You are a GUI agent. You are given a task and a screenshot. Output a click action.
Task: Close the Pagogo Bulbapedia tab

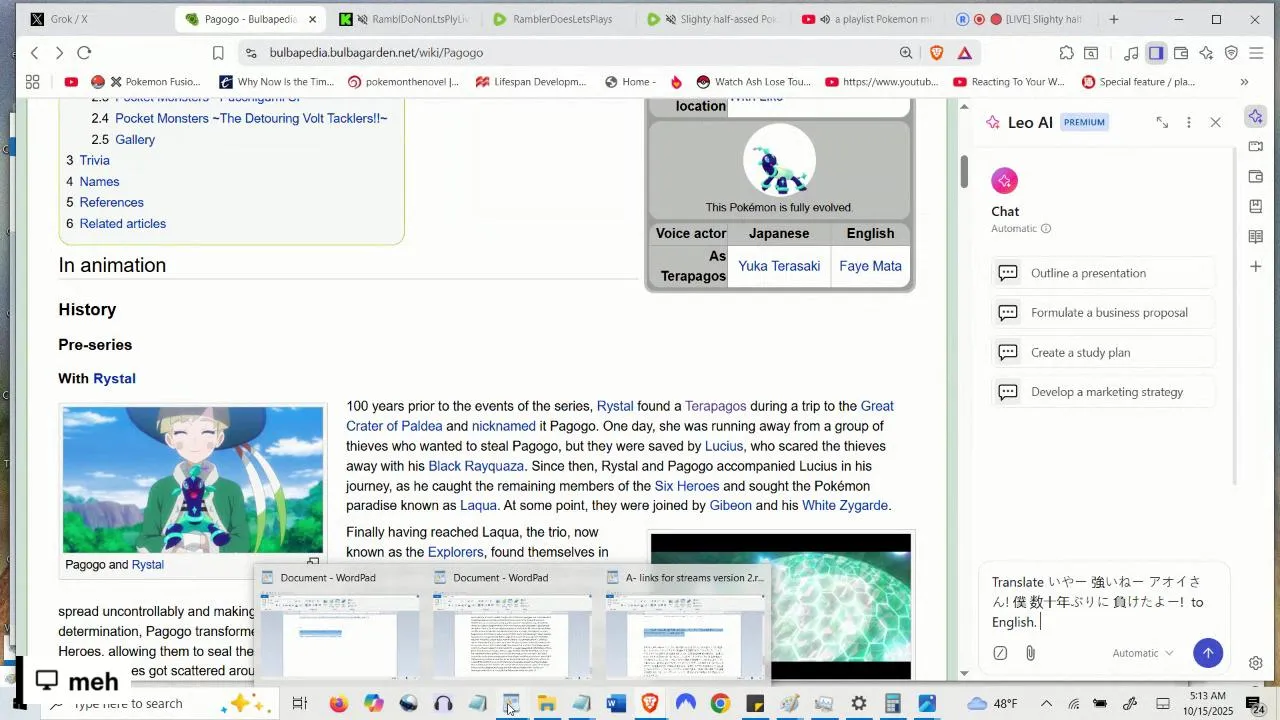point(312,19)
